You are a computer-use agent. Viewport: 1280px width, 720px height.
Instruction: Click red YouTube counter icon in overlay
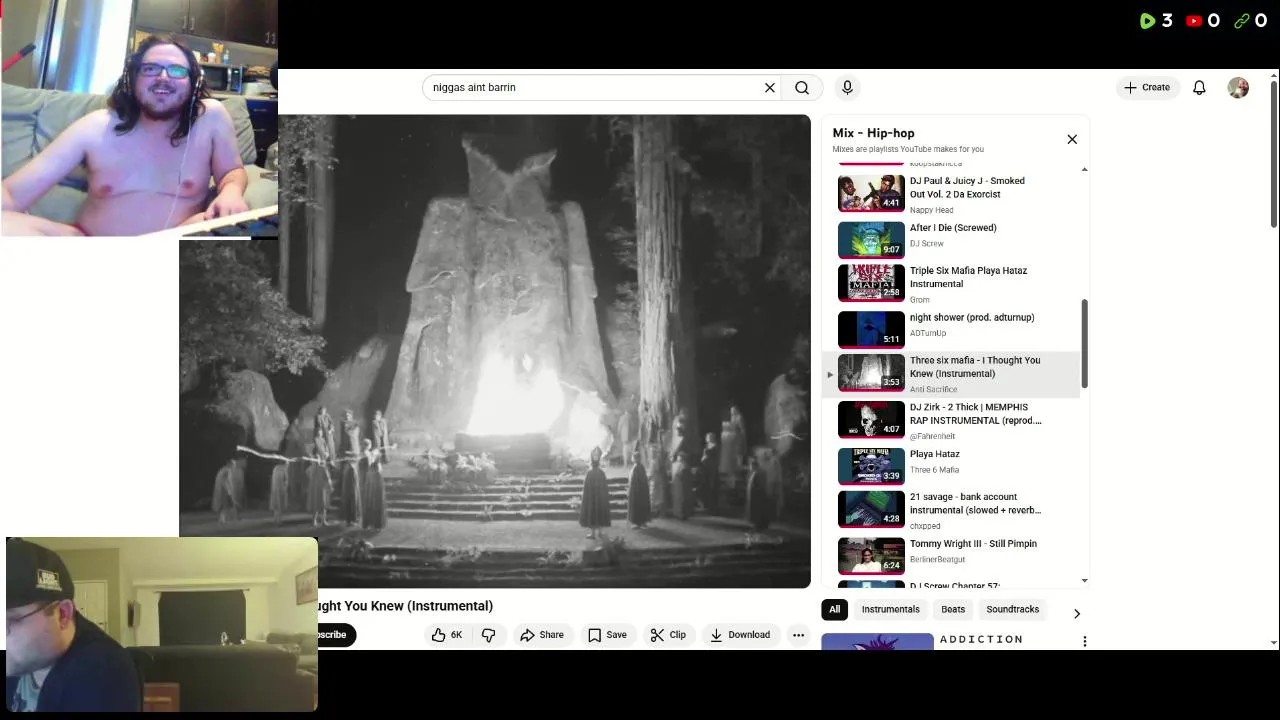click(1194, 21)
